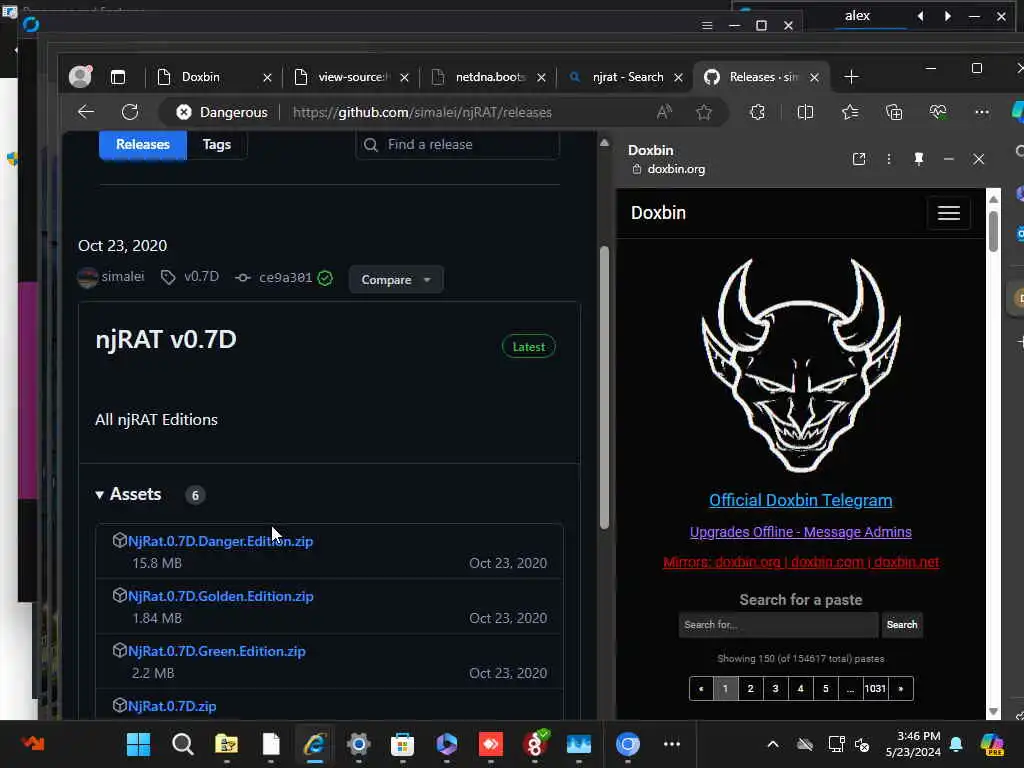The width and height of the screenshot is (1024, 768).
Task: Close the view-source tab
Action: (404, 77)
